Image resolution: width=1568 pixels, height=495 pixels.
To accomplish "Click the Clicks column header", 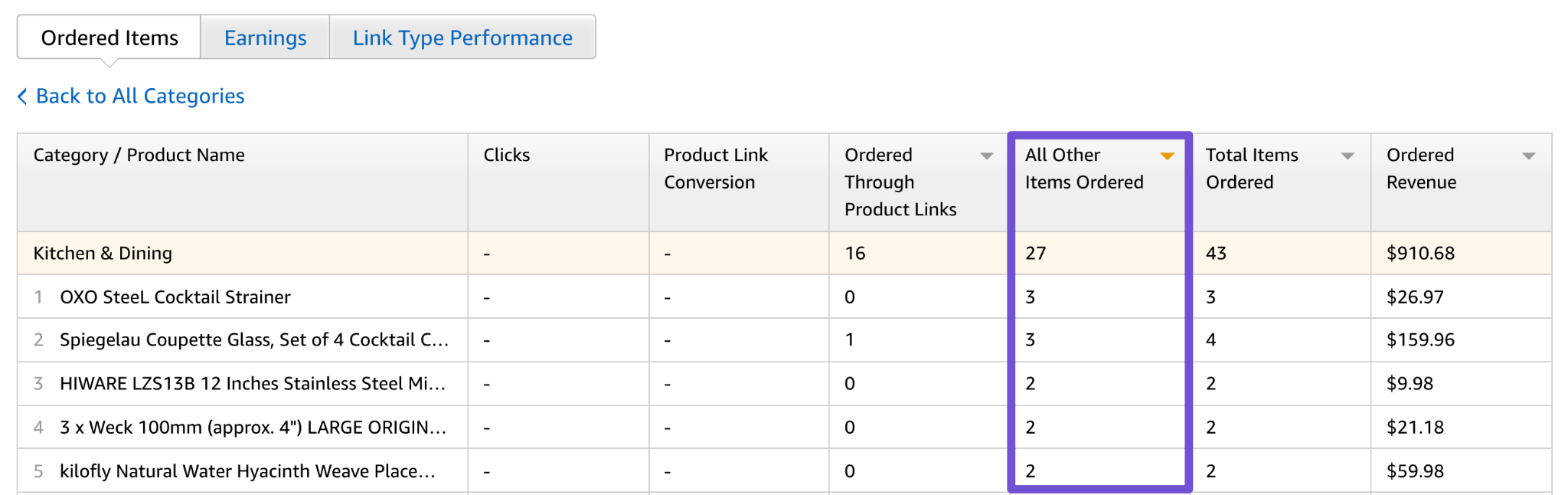I will point(507,155).
